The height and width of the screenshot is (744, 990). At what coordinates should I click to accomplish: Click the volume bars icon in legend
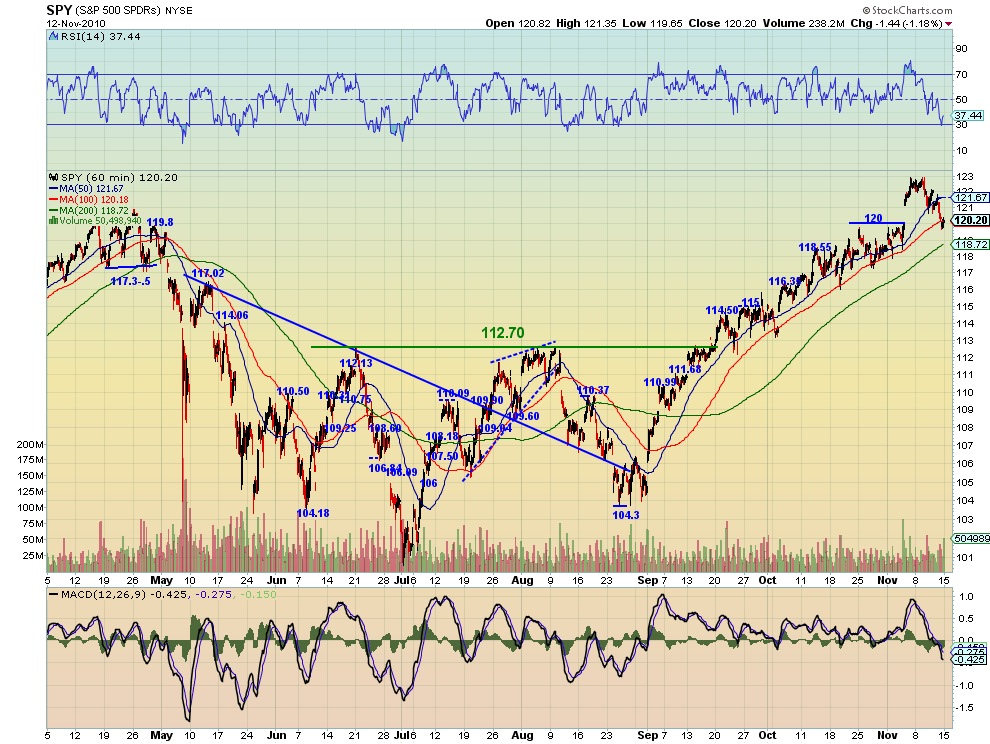pos(54,221)
